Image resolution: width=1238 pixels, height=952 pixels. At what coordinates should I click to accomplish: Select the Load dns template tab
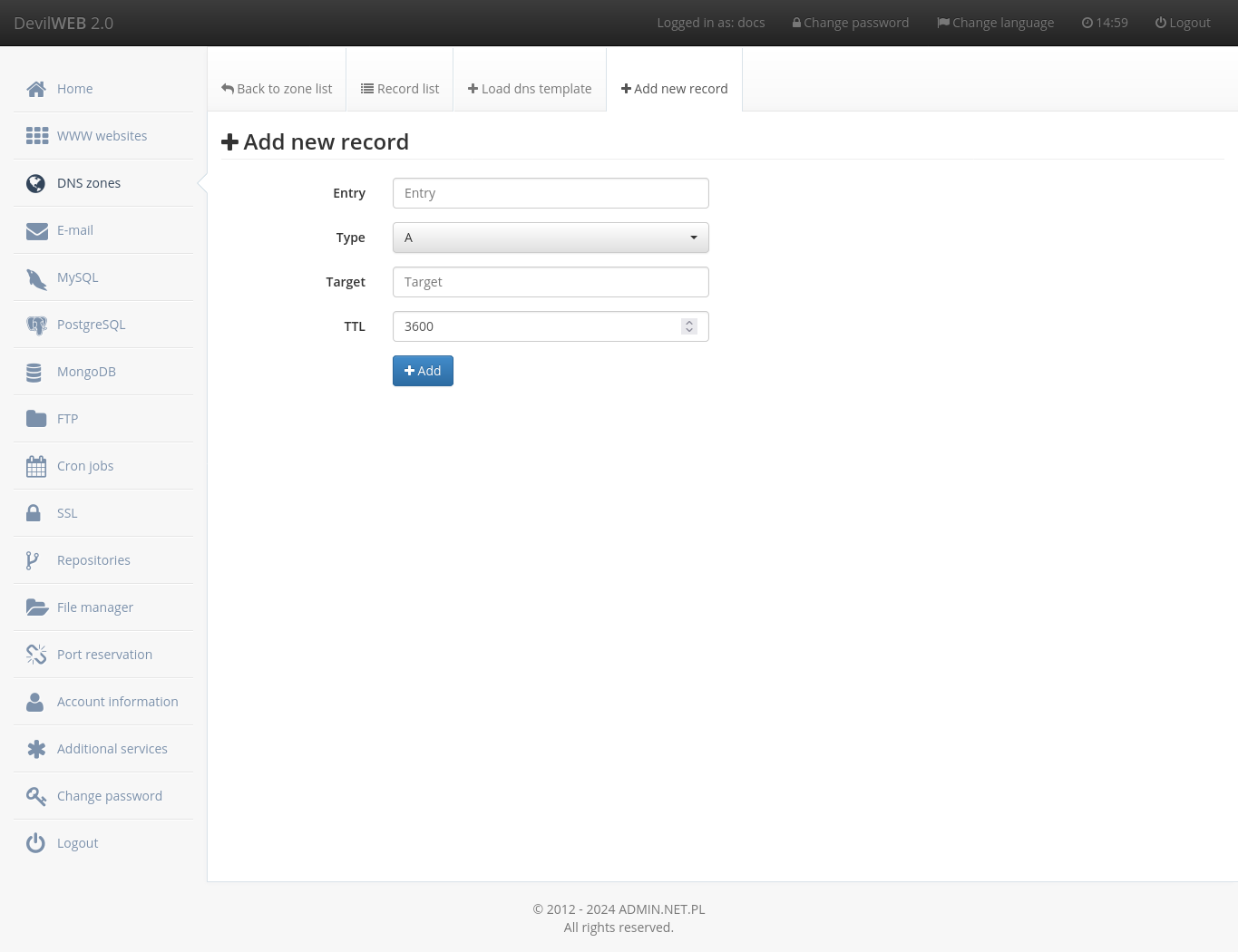(x=529, y=88)
